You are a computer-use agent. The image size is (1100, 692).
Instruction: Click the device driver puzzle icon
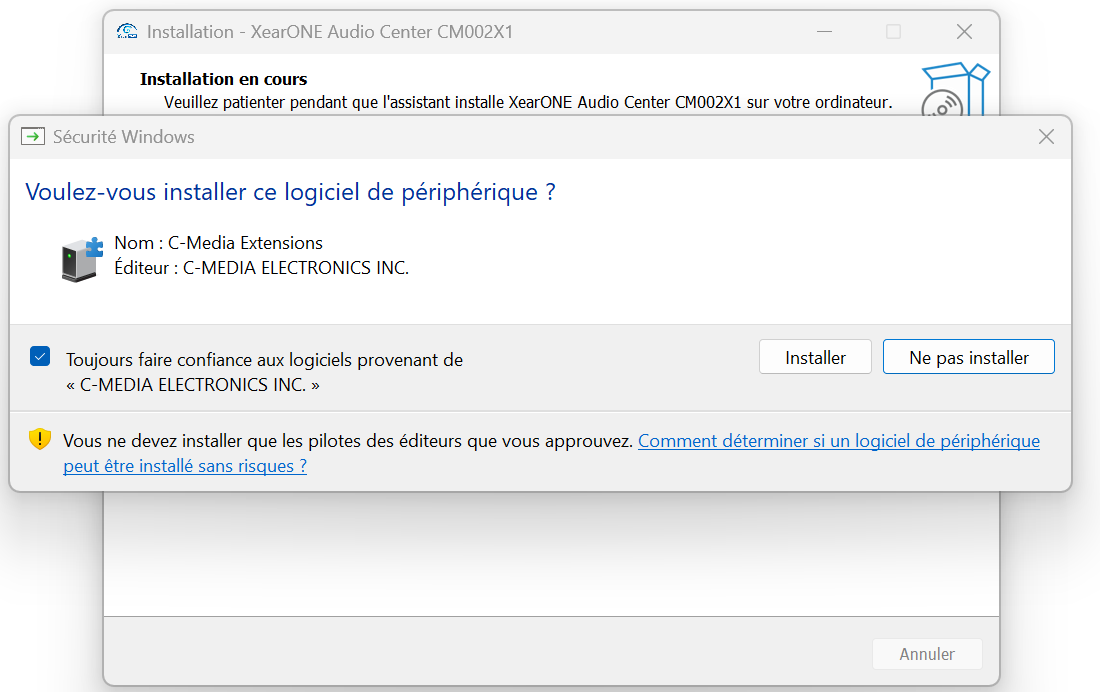click(x=82, y=259)
